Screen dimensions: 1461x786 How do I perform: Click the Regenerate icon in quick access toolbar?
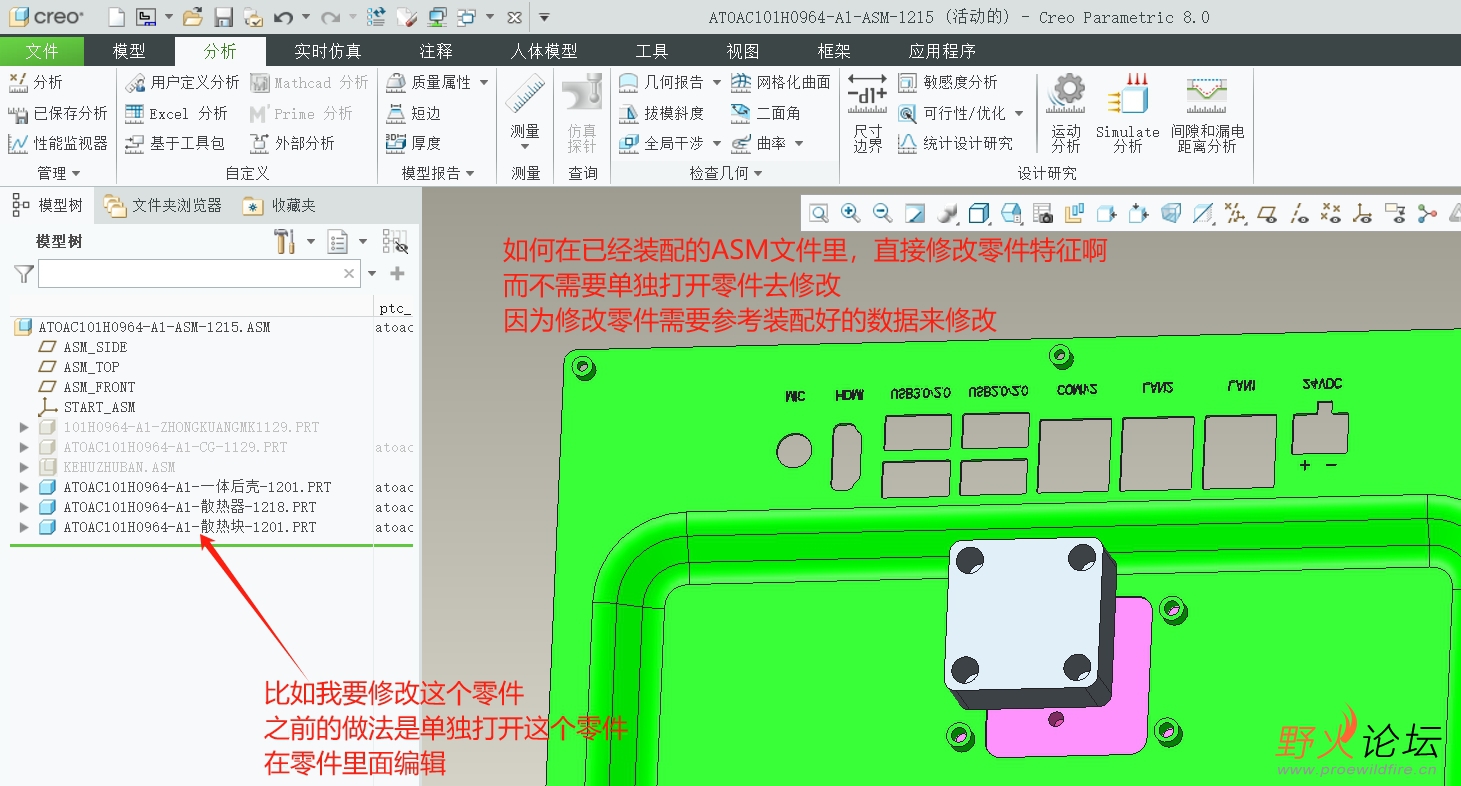[x=376, y=17]
